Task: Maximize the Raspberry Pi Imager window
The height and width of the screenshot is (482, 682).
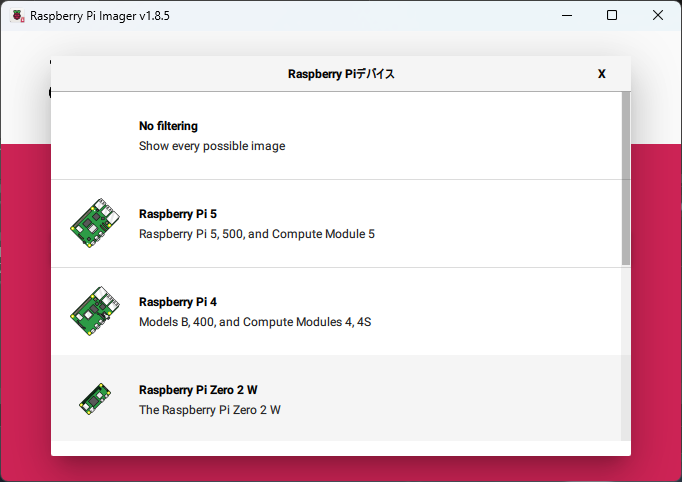Action: point(612,16)
